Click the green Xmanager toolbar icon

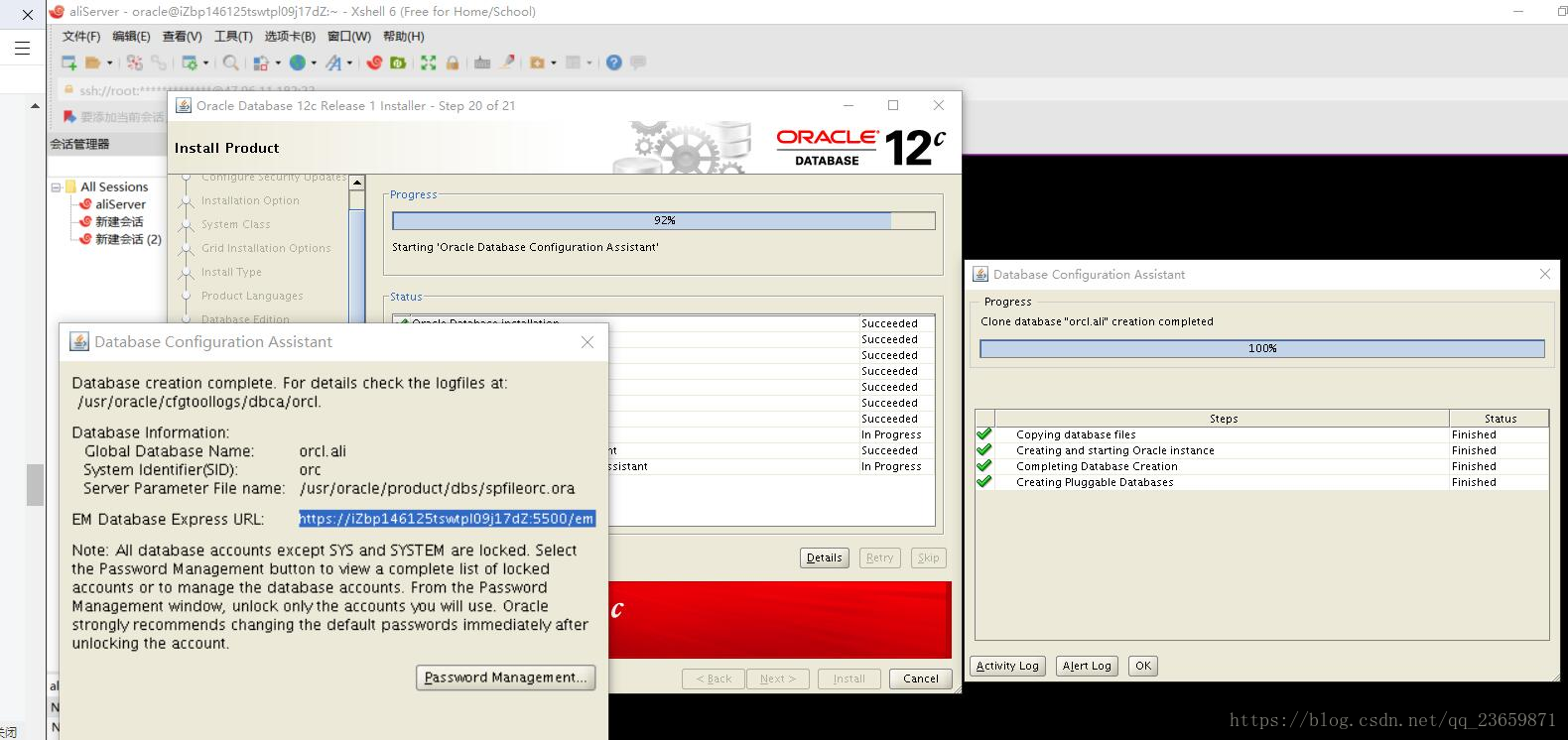398,62
